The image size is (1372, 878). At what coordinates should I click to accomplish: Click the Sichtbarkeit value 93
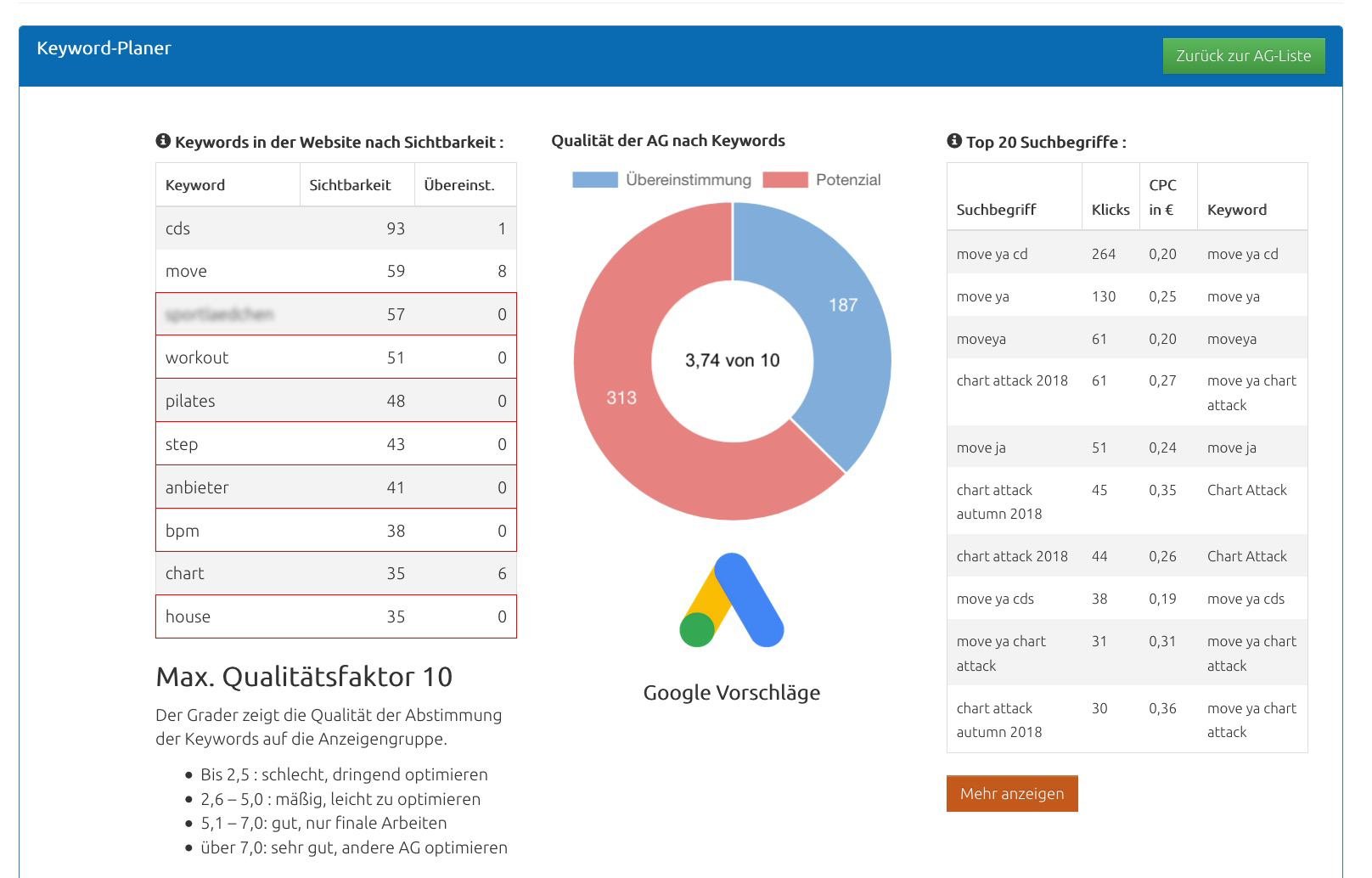396,228
